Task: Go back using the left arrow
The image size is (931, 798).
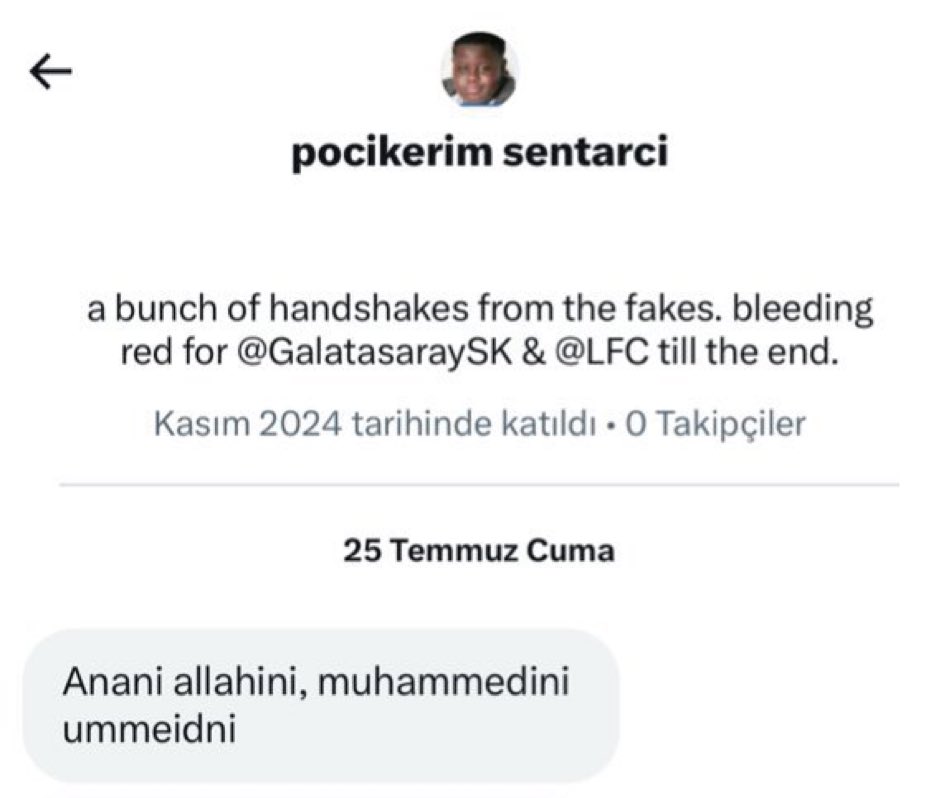Action: (x=51, y=71)
